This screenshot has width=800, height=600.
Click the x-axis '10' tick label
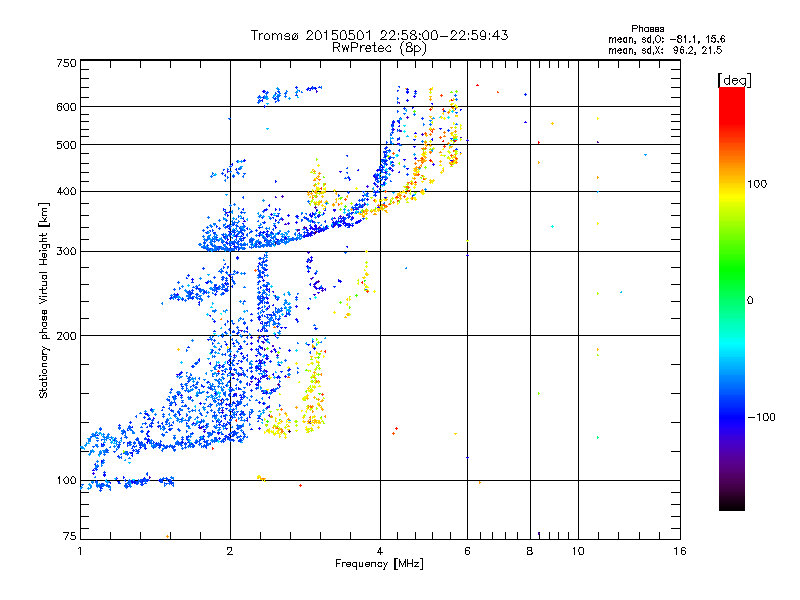click(578, 551)
